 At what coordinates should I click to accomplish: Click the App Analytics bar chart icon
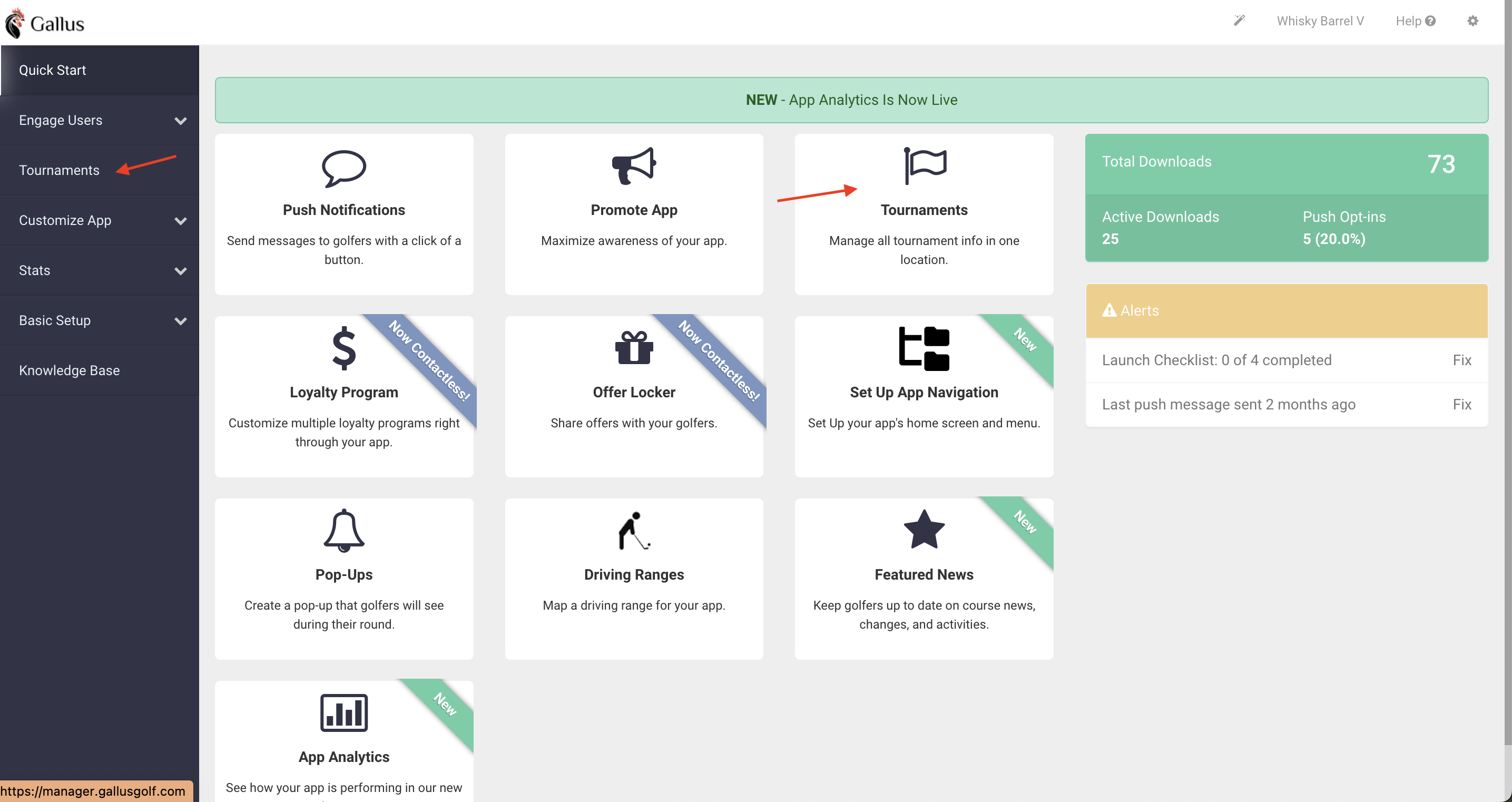click(x=344, y=713)
